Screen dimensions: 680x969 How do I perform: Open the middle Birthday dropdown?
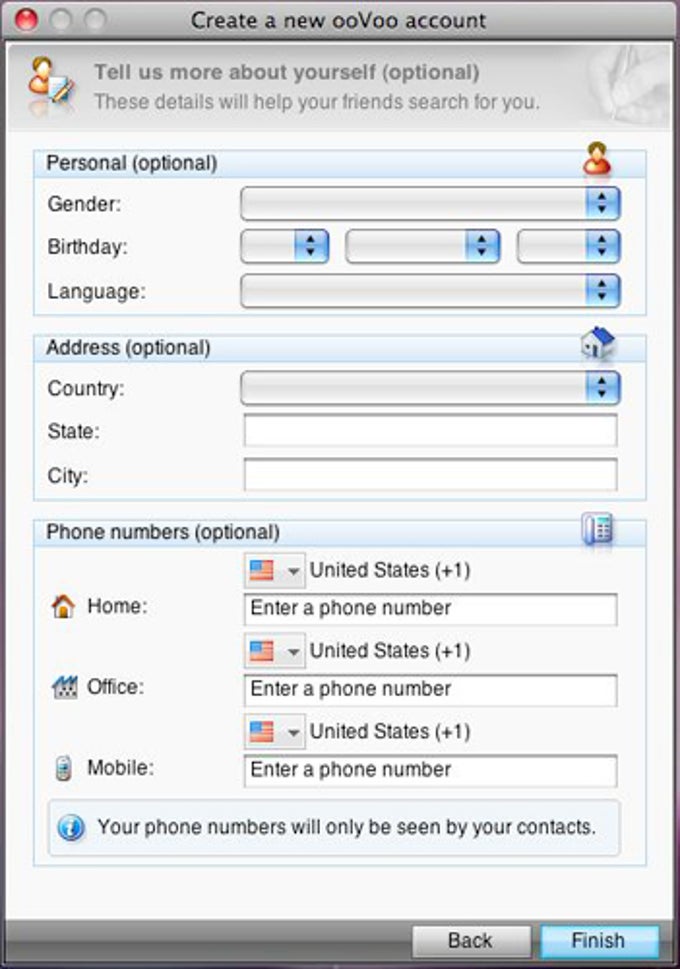[x=423, y=246]
